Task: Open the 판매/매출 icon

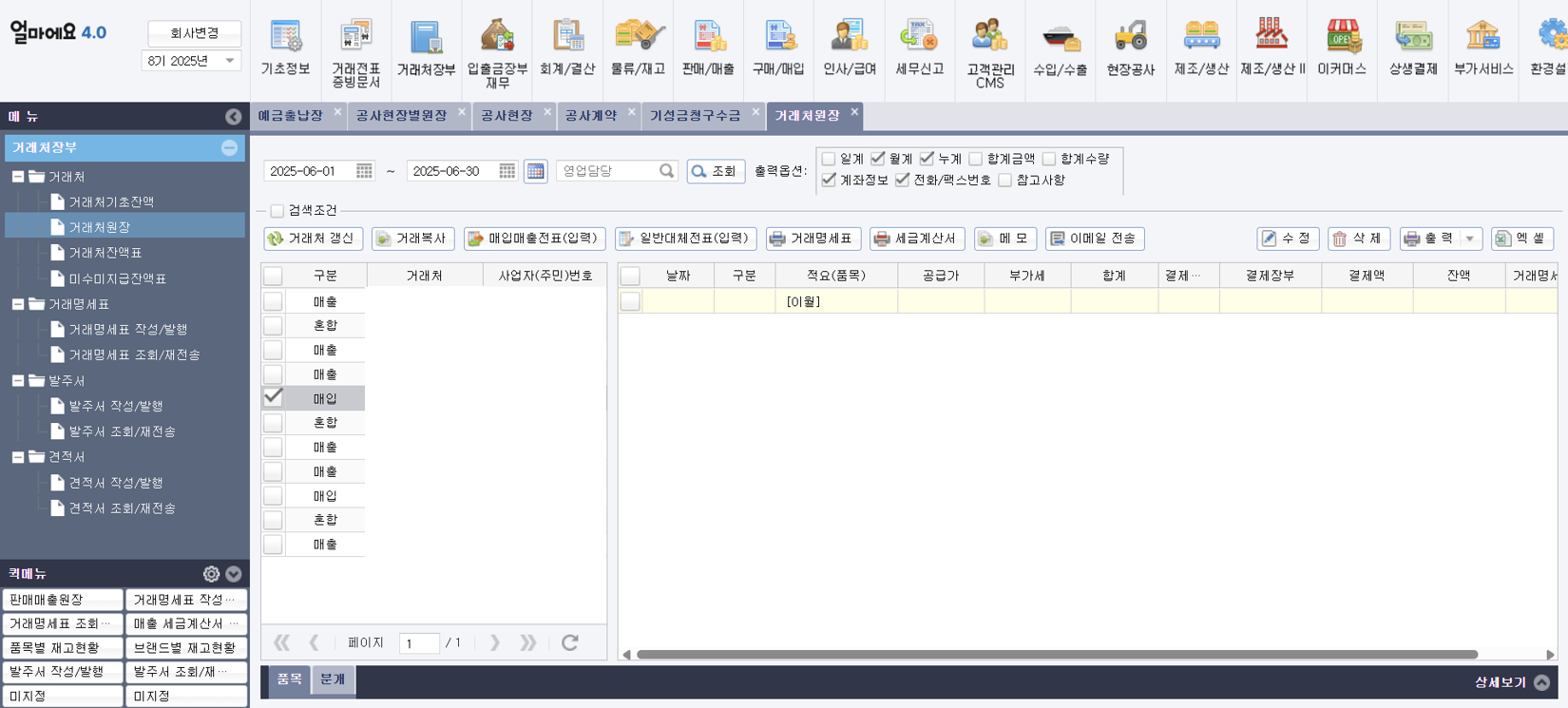Action: (708, 48)
